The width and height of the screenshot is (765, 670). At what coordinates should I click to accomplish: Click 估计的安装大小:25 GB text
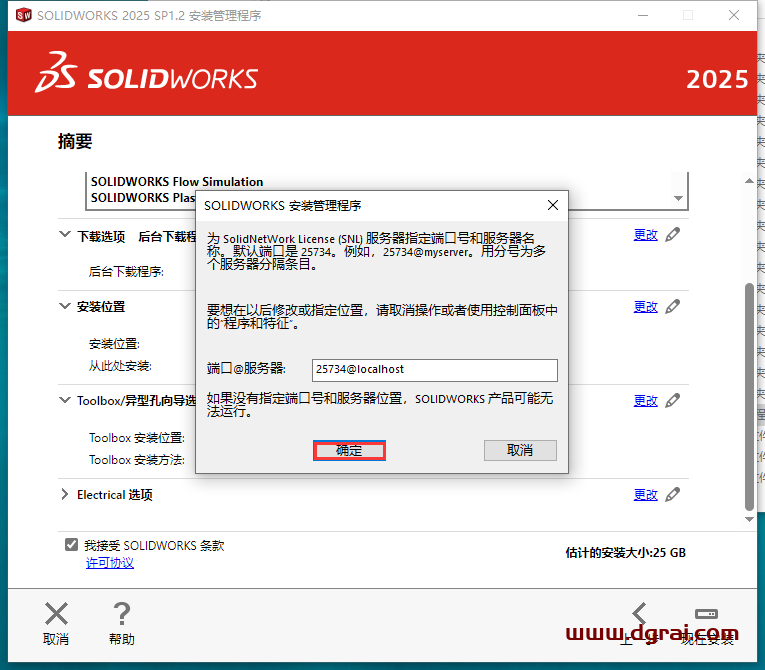pos(625,553)
